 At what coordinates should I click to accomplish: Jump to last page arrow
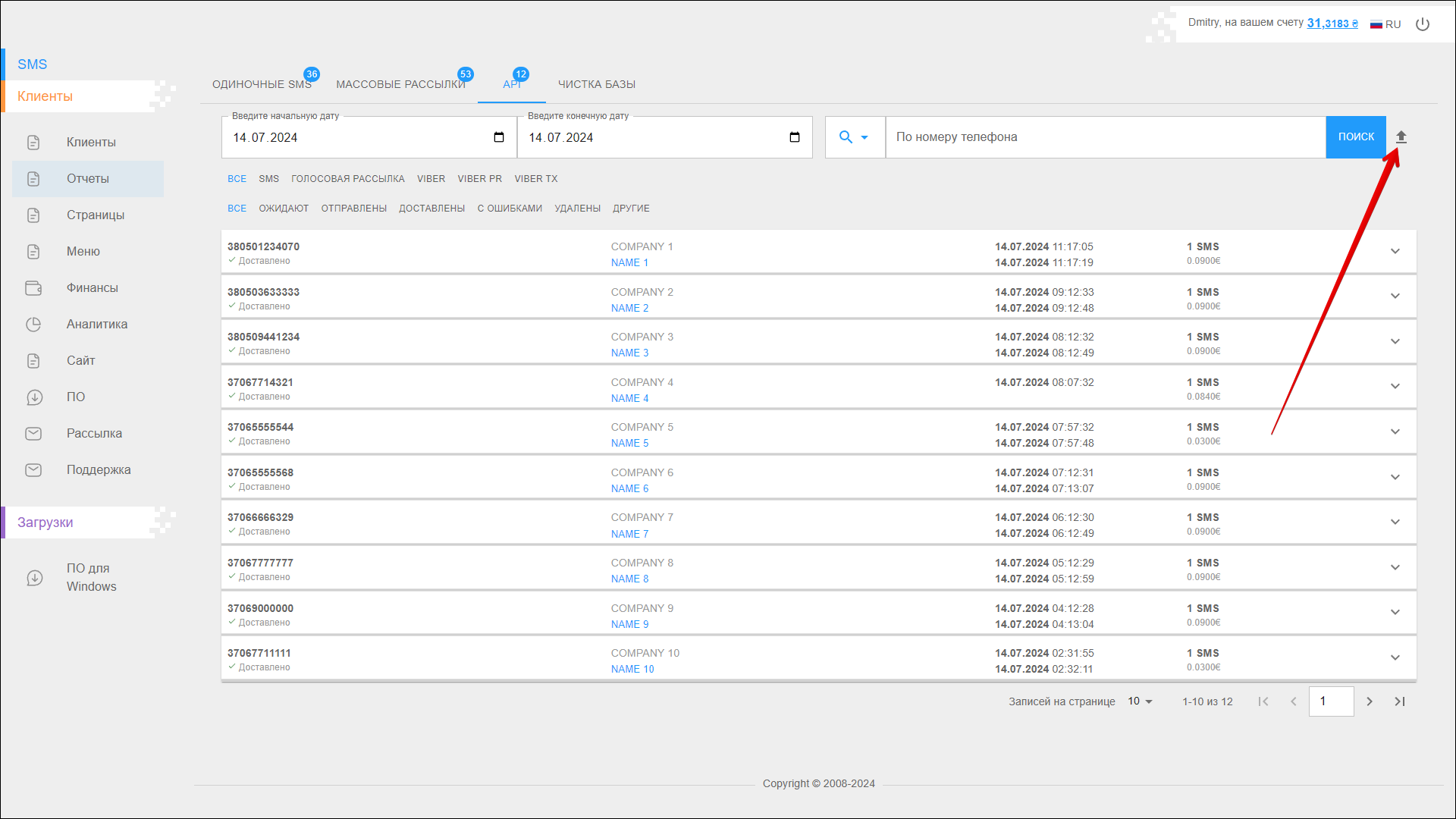tap(1400, 701)
